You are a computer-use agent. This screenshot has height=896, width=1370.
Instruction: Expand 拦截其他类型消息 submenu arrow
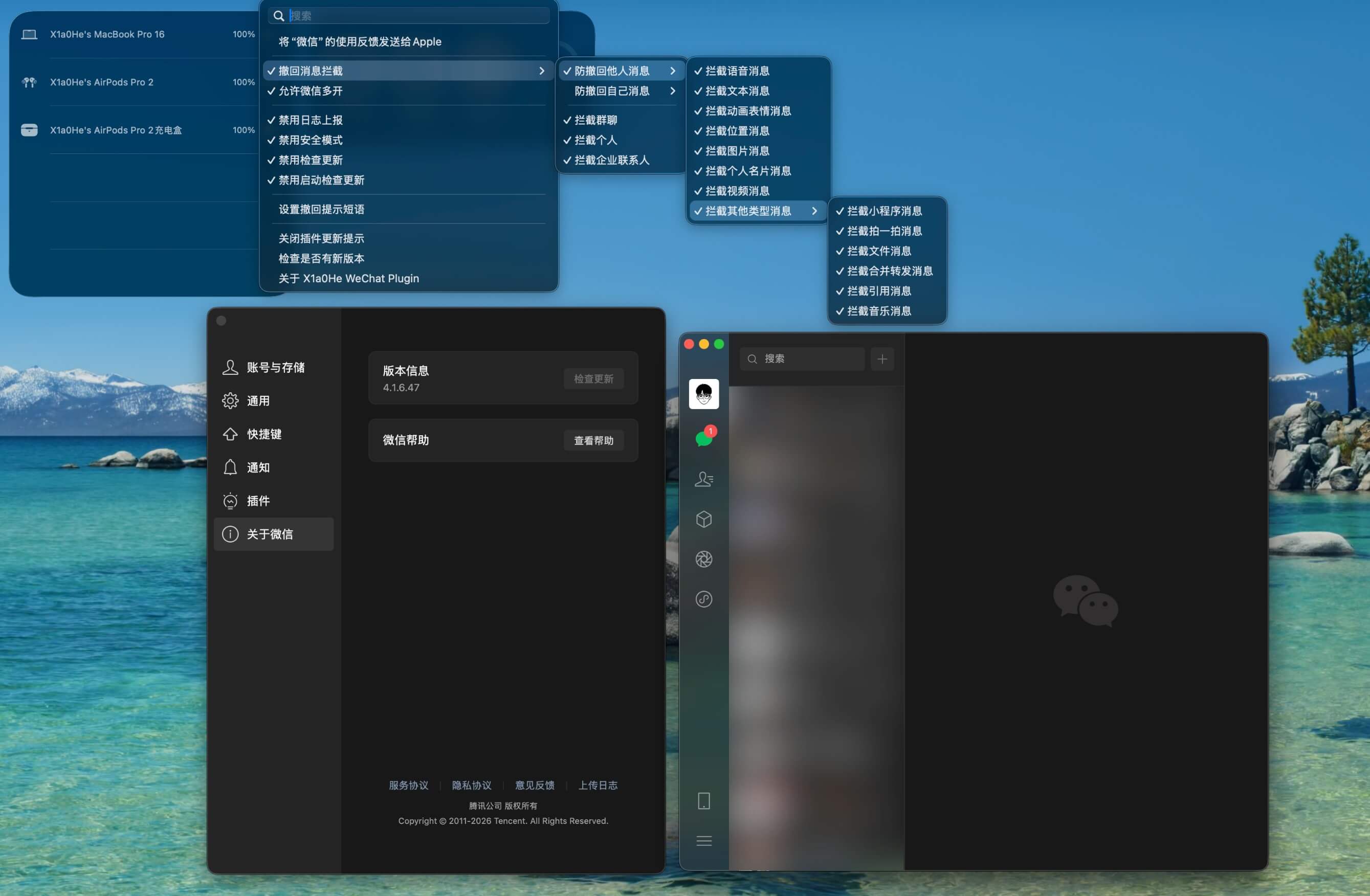tap(813, 211)
